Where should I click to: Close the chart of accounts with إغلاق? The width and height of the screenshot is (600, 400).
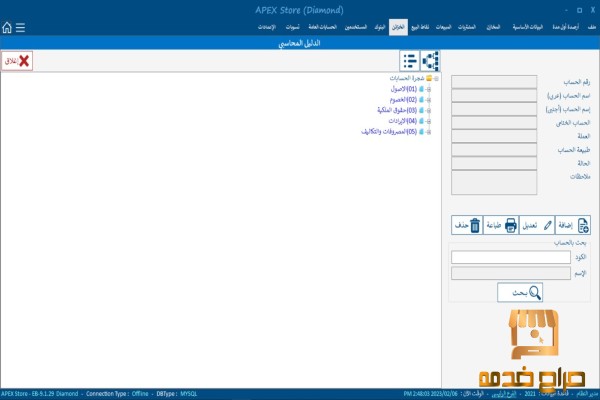pyautogui.click(x=18, y=61)
